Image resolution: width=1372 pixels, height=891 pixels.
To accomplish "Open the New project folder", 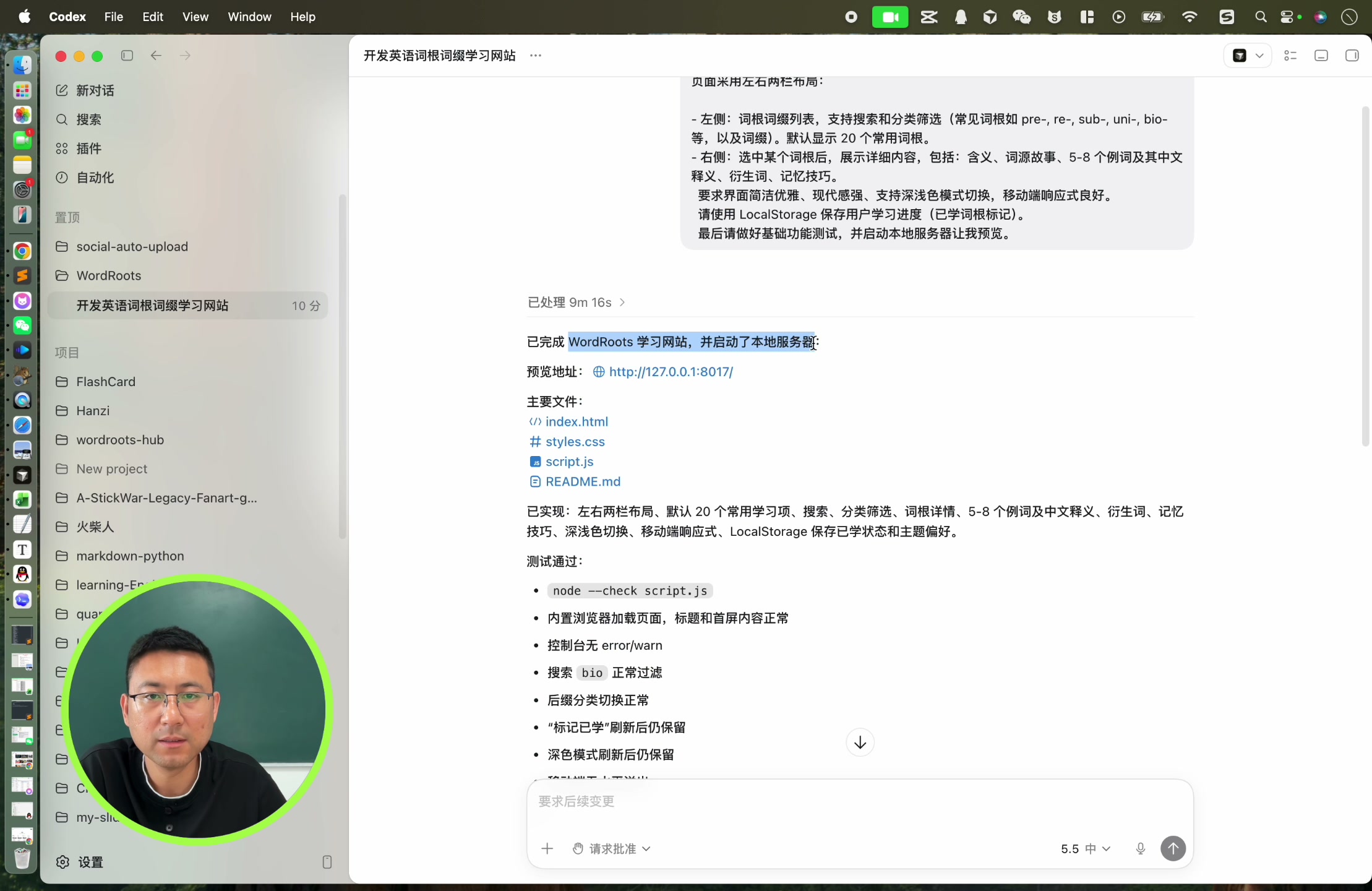I will pyautogui.click(x=187, y=469).
